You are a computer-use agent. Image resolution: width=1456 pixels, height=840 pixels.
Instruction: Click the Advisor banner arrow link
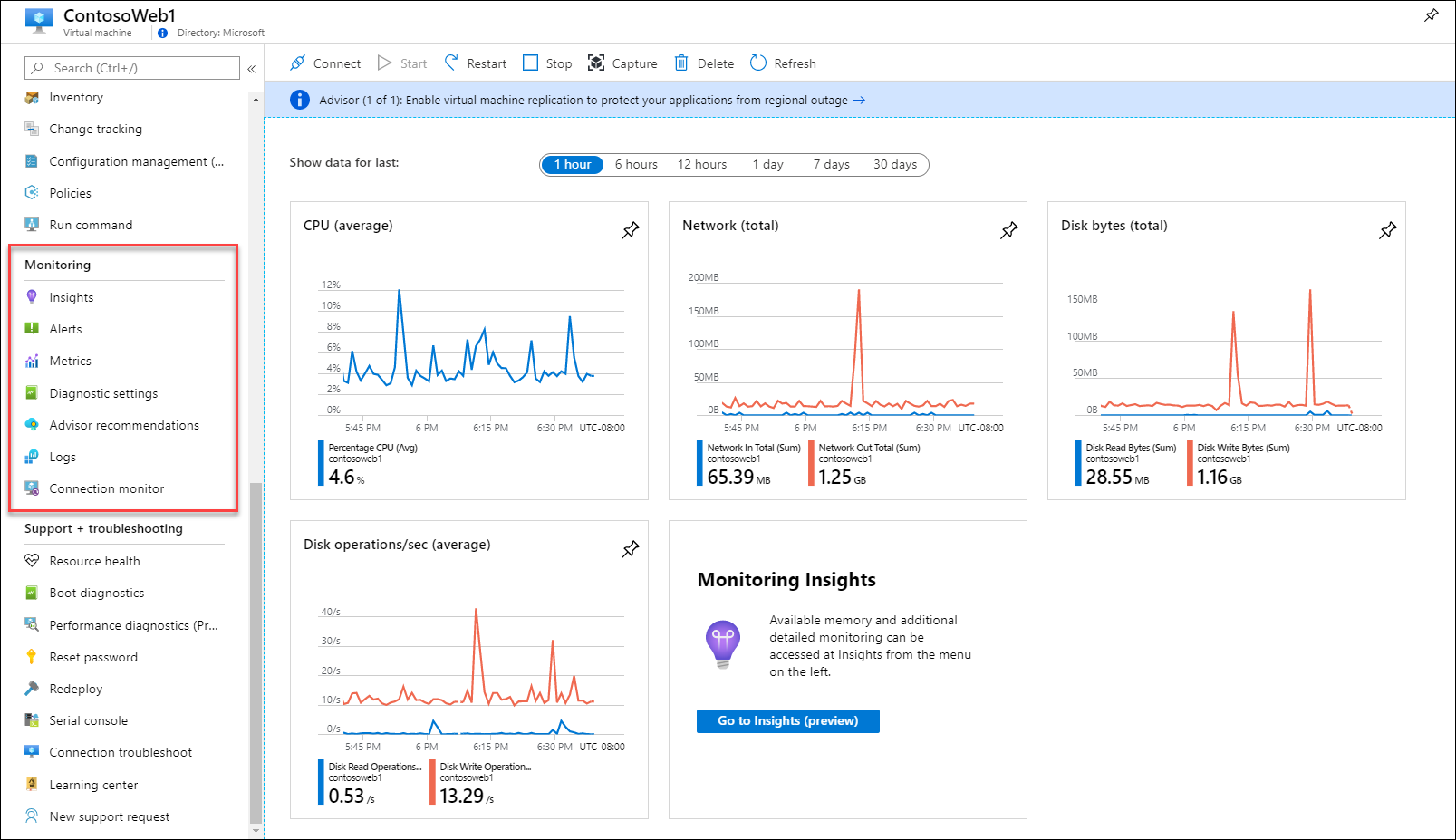tap(859, 100)
